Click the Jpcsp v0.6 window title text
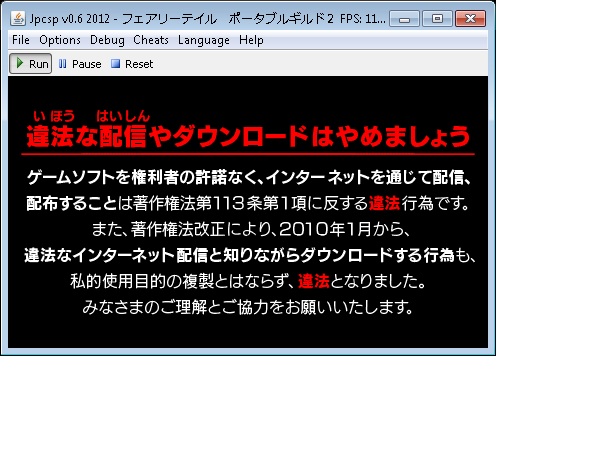Screen dimensions: 614x460 point(208,19)
